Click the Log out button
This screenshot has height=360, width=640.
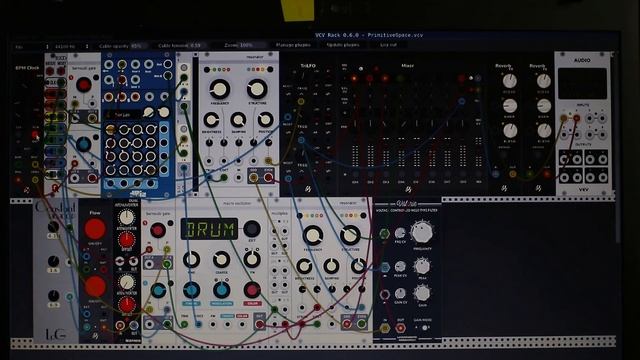coord(388,45)
